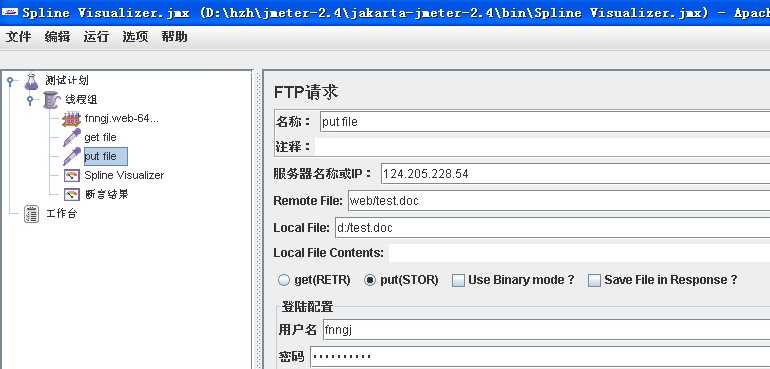Collapse the 测试计划 tree node
The image size is (770, 369).
point(10,80)
